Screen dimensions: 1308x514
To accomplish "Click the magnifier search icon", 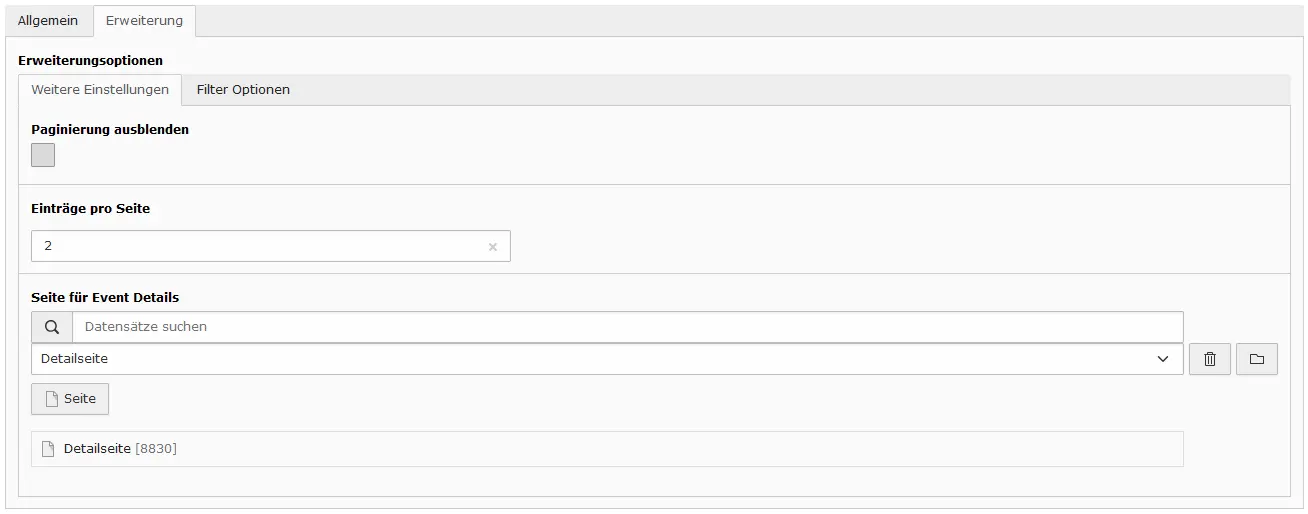I will 52,327.
